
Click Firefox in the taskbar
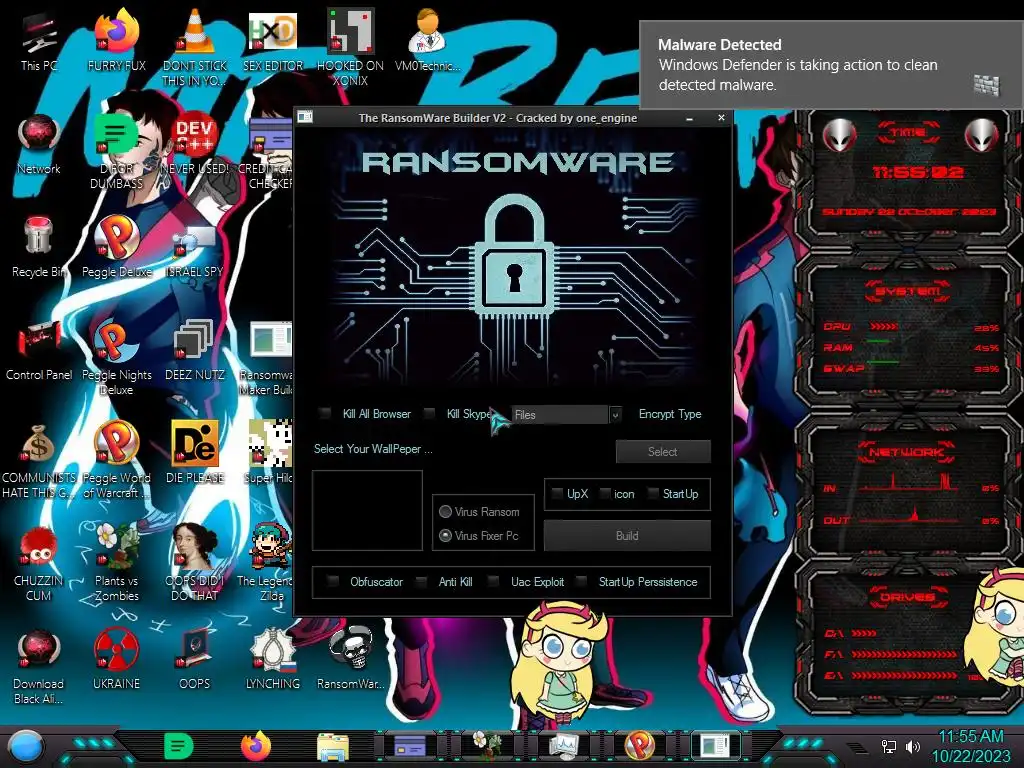(256, 746)
